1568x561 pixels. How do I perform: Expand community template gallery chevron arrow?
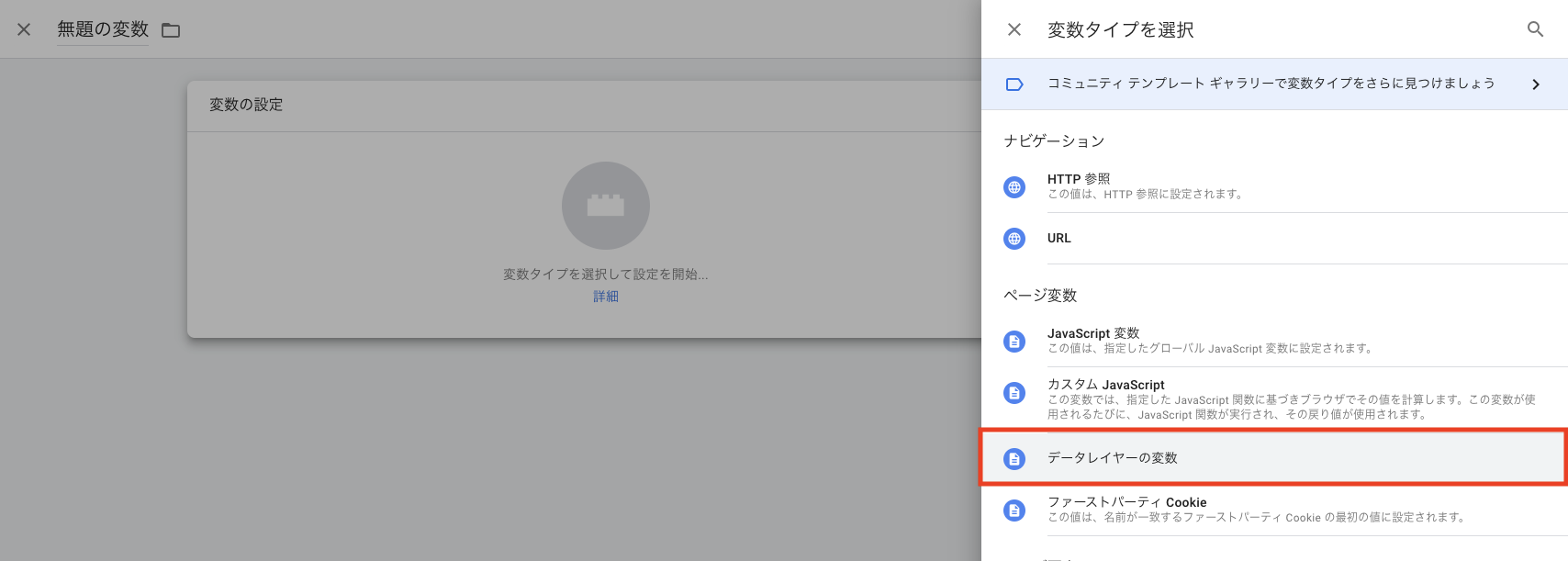point(1536,84)
